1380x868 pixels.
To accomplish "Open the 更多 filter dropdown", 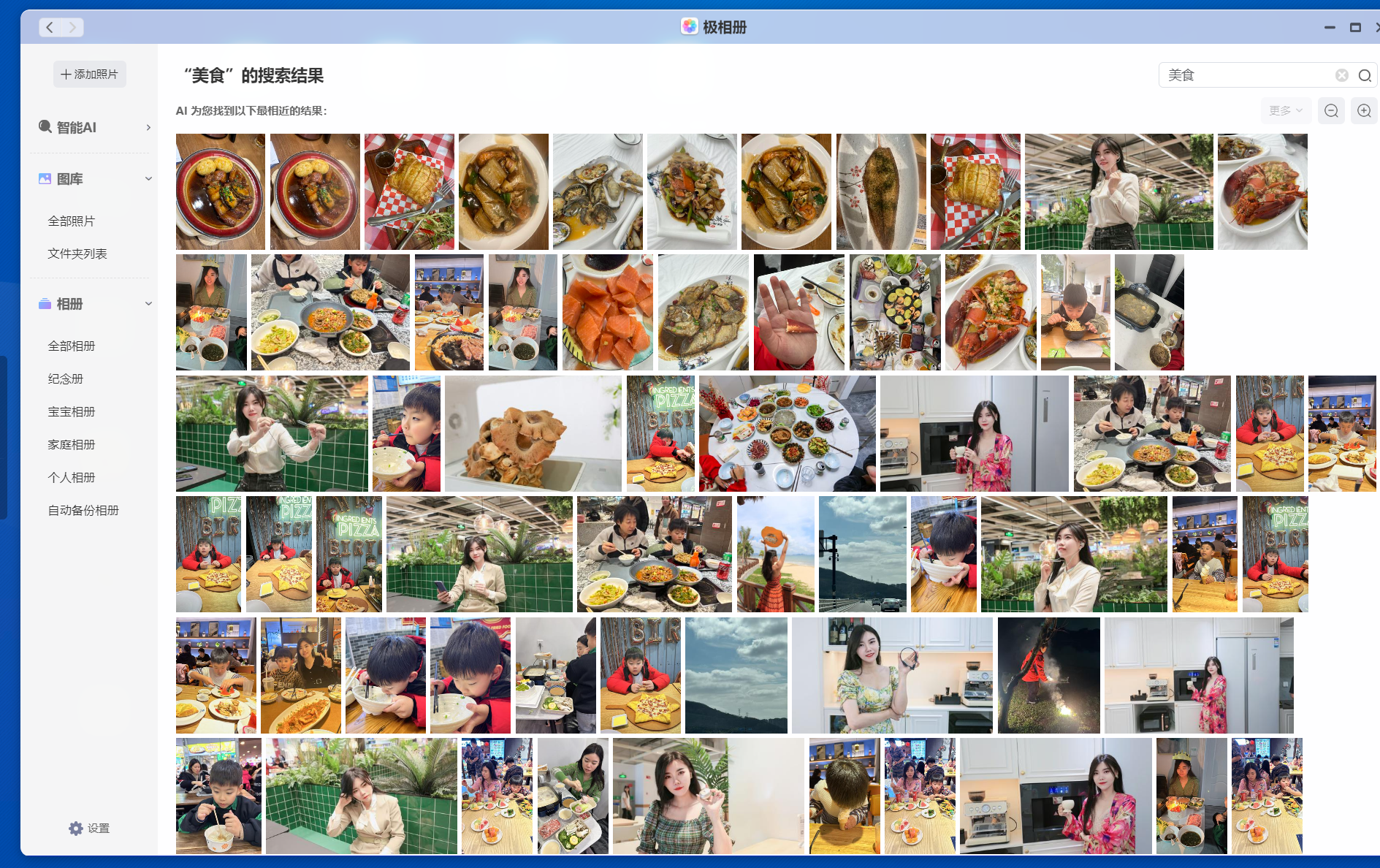I will pos(1285,110).
